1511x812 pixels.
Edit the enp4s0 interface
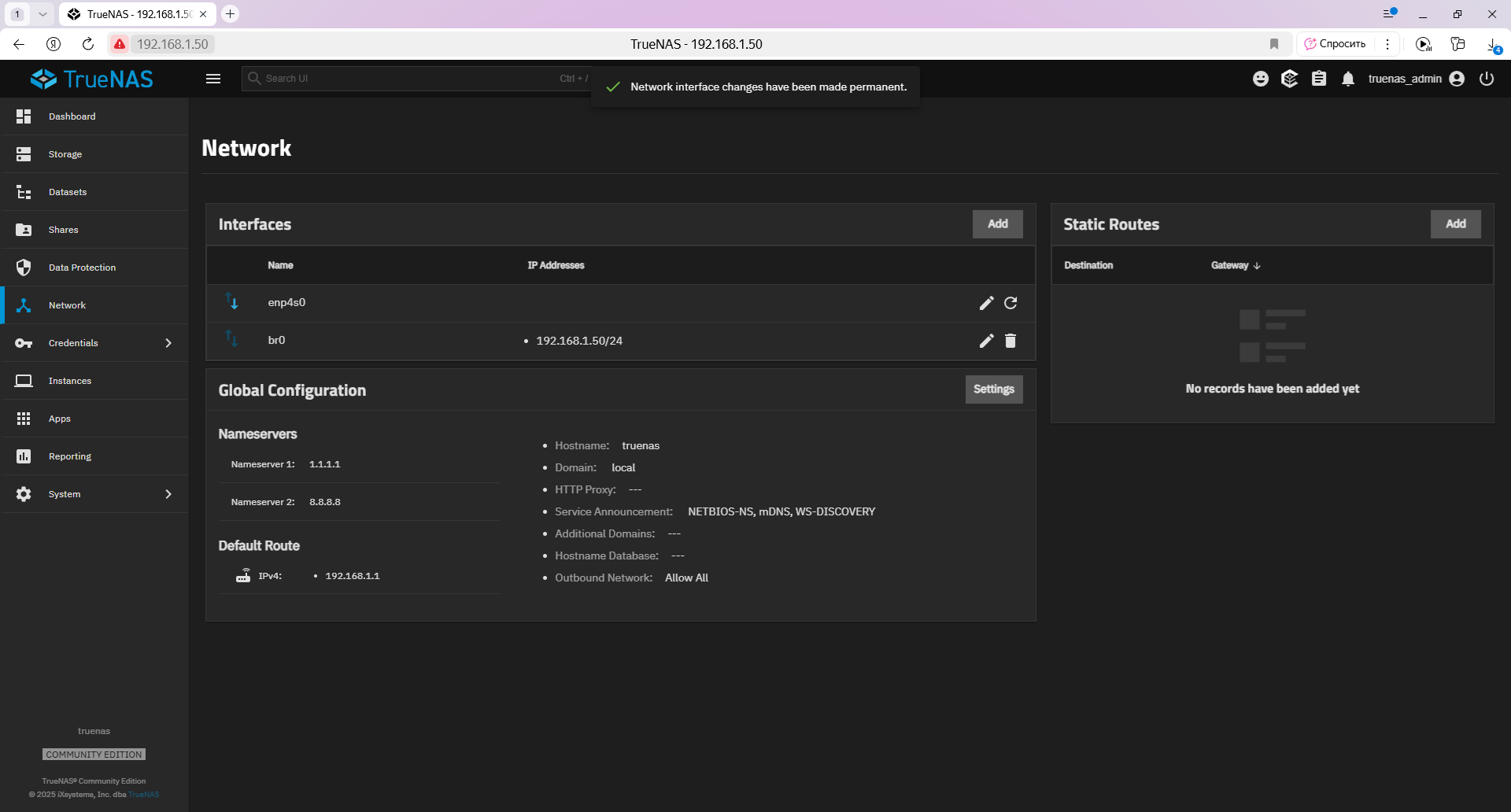[x=986, y=303]
